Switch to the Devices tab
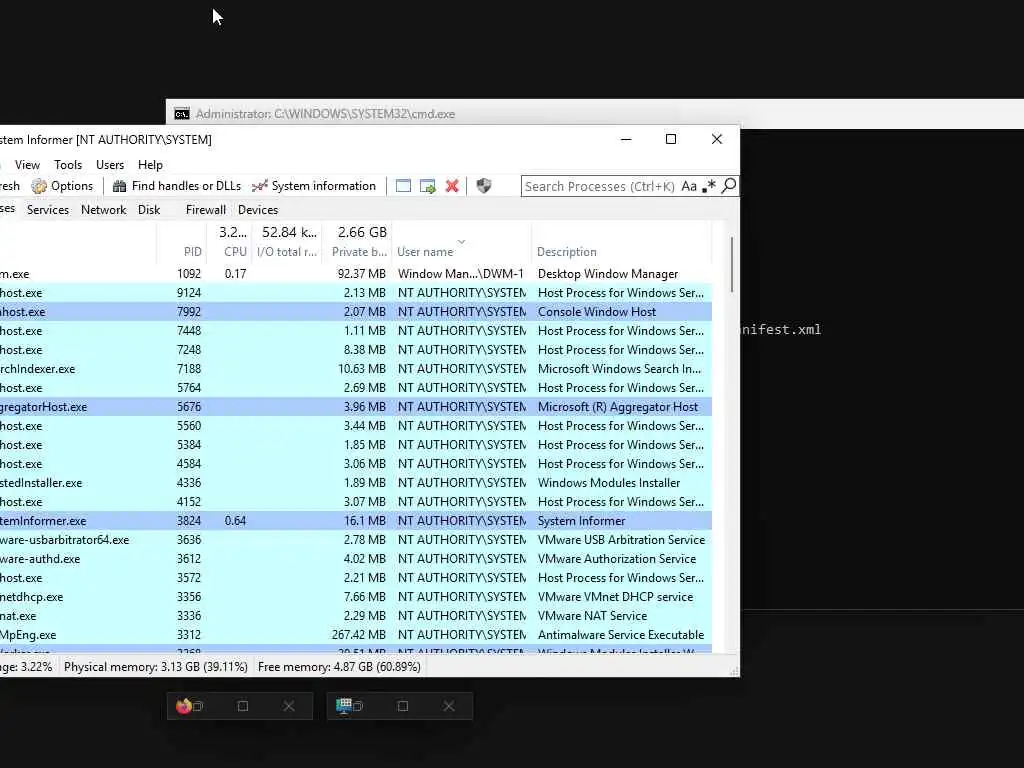 click(258, 210)
